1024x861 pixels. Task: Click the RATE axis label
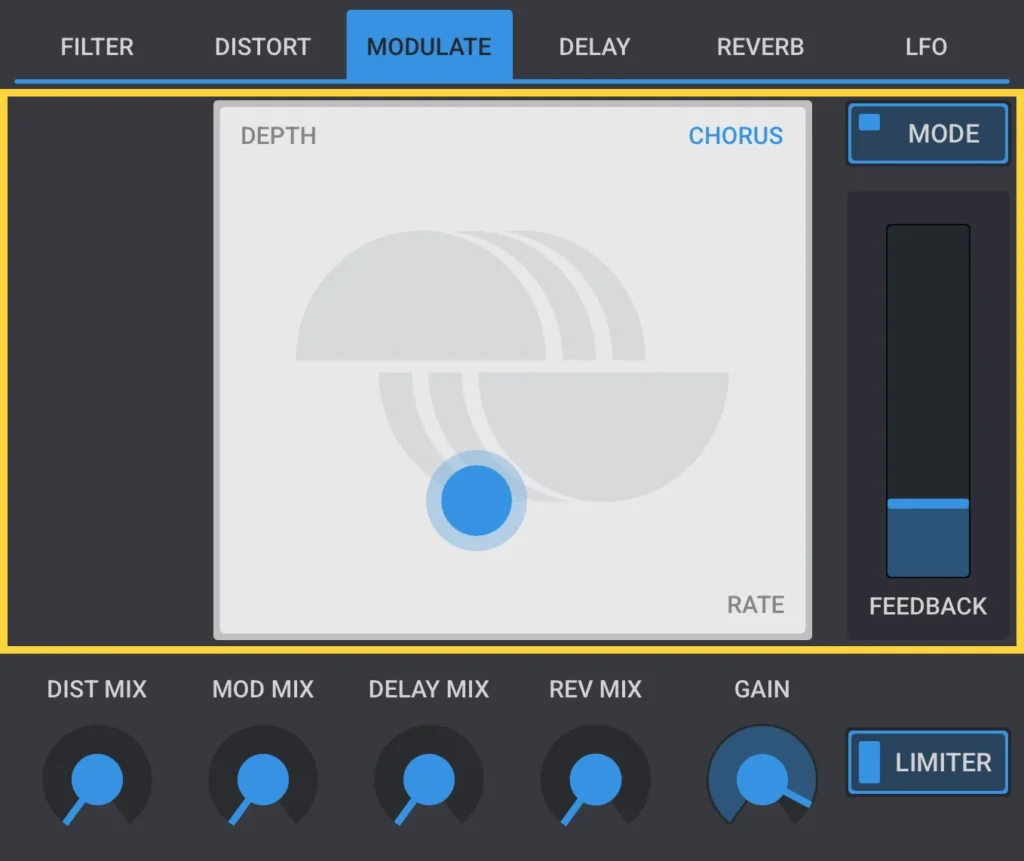[756, 605]
